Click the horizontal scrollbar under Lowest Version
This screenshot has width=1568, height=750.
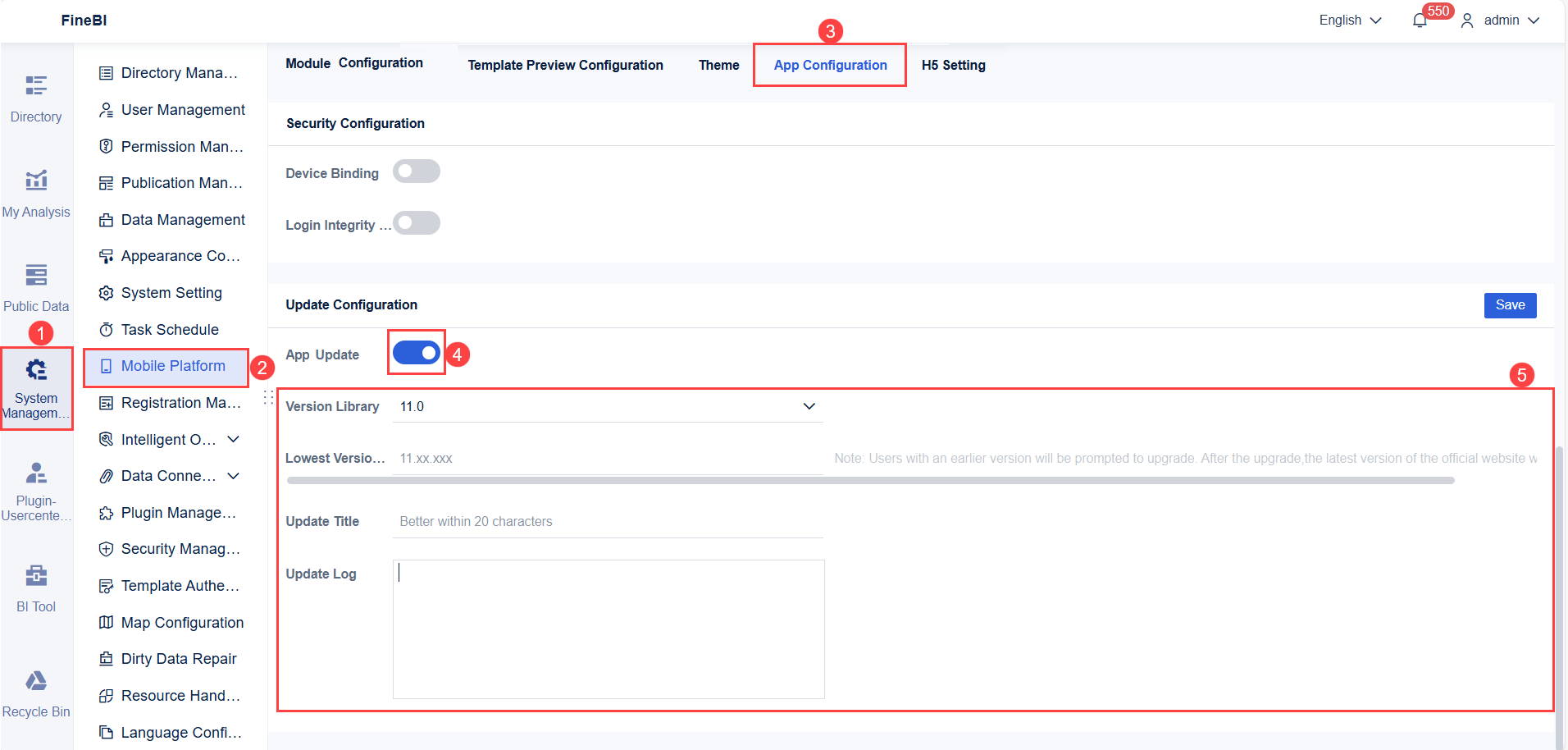pyautogui.click(x=870, y=481)
